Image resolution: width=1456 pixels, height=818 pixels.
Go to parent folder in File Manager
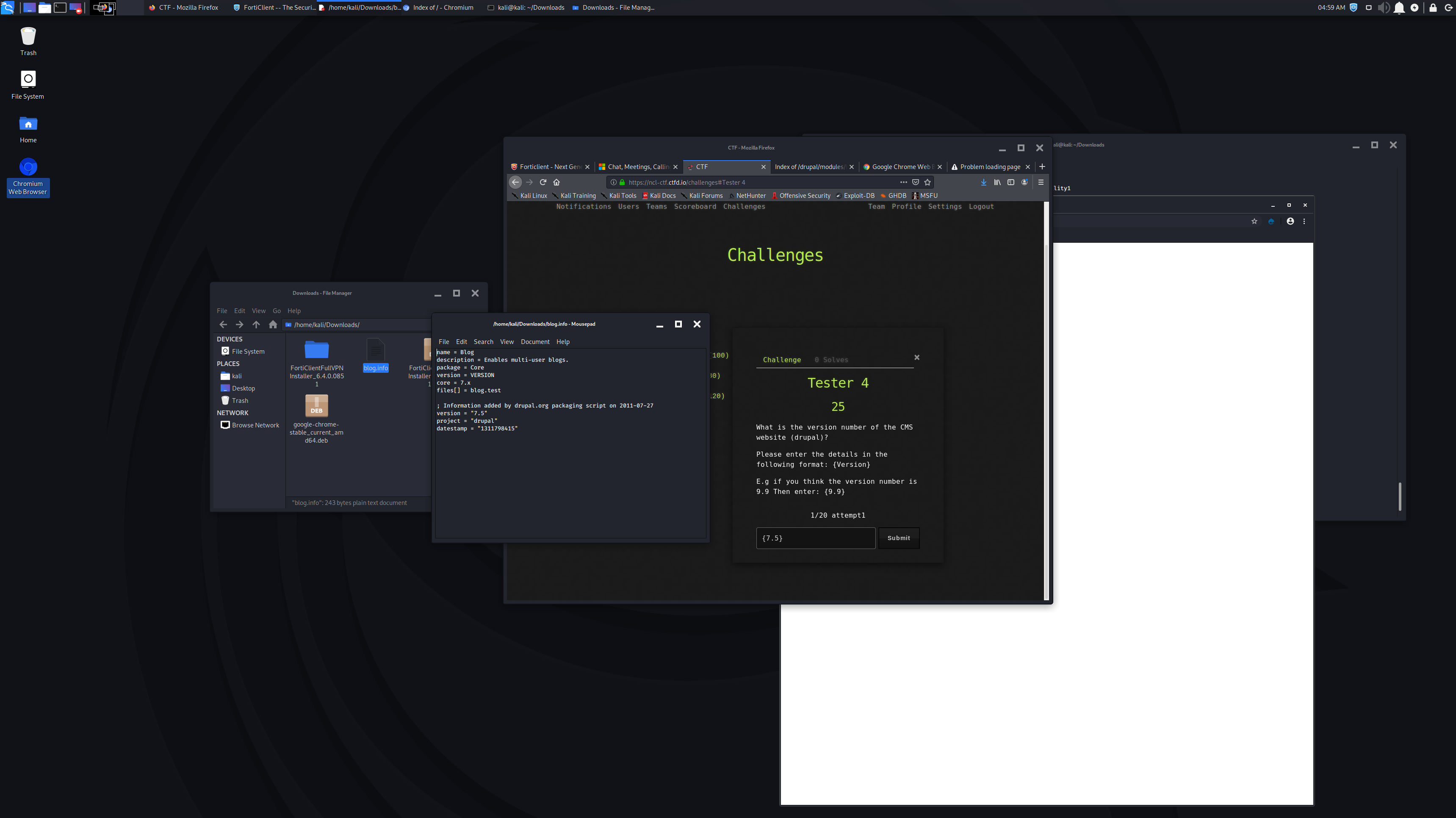(x=256, y=324)
